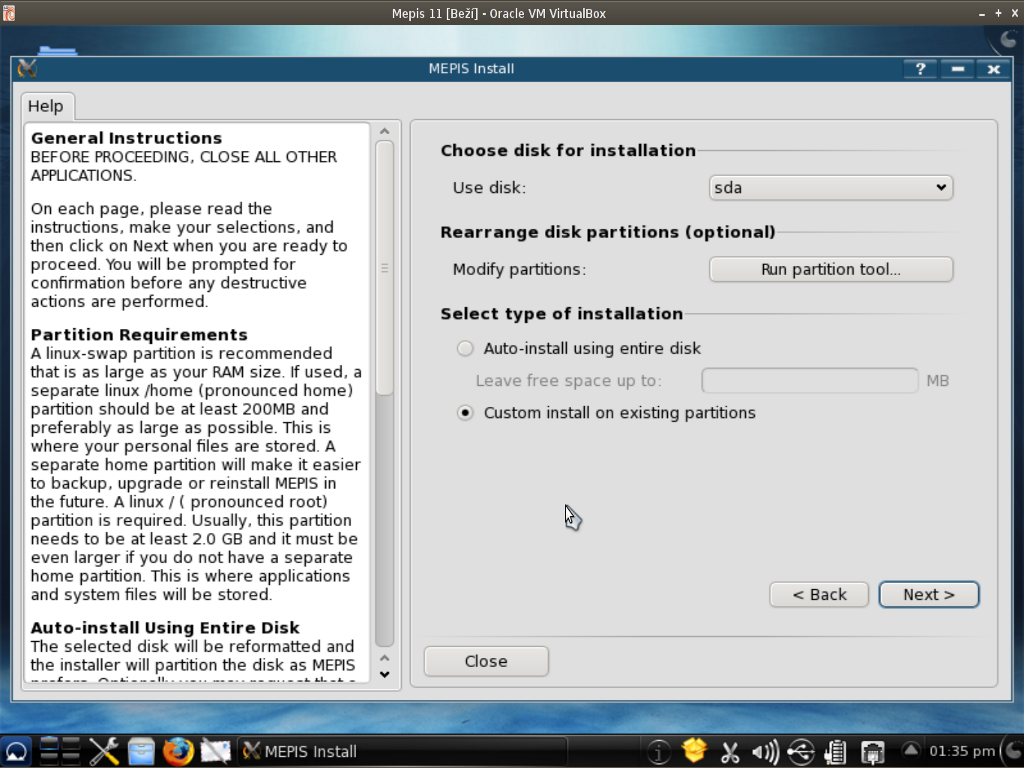Click the Next button
Viewport: 1024px width, 768px height.
click(x=929, y=595)
